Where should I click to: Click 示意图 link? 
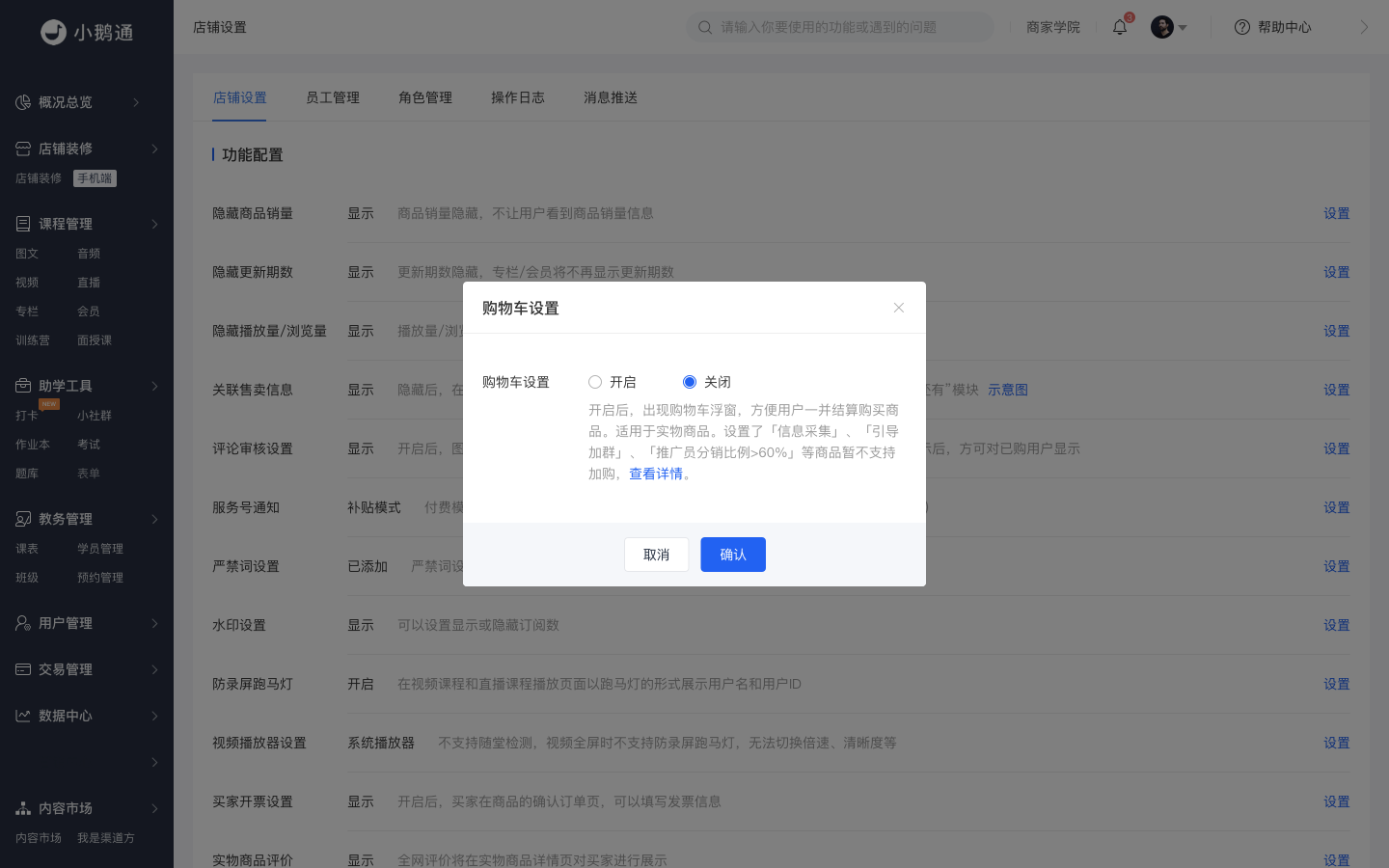[1007, 390]
